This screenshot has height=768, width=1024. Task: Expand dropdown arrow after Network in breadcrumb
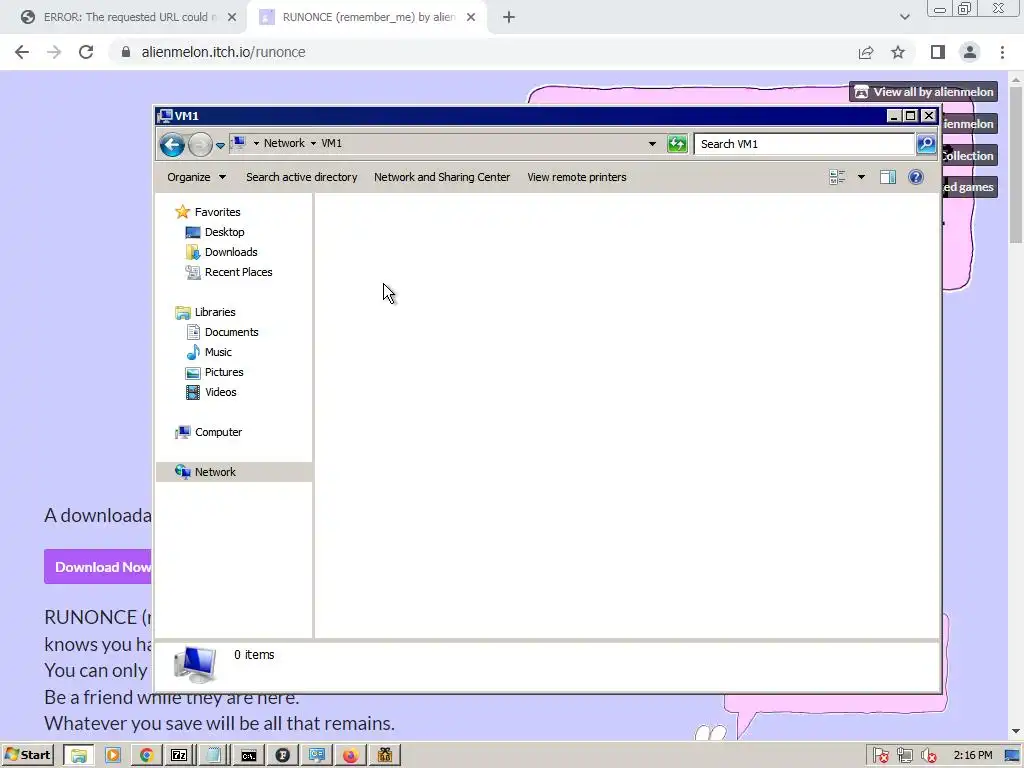click(x=313, y=143)
